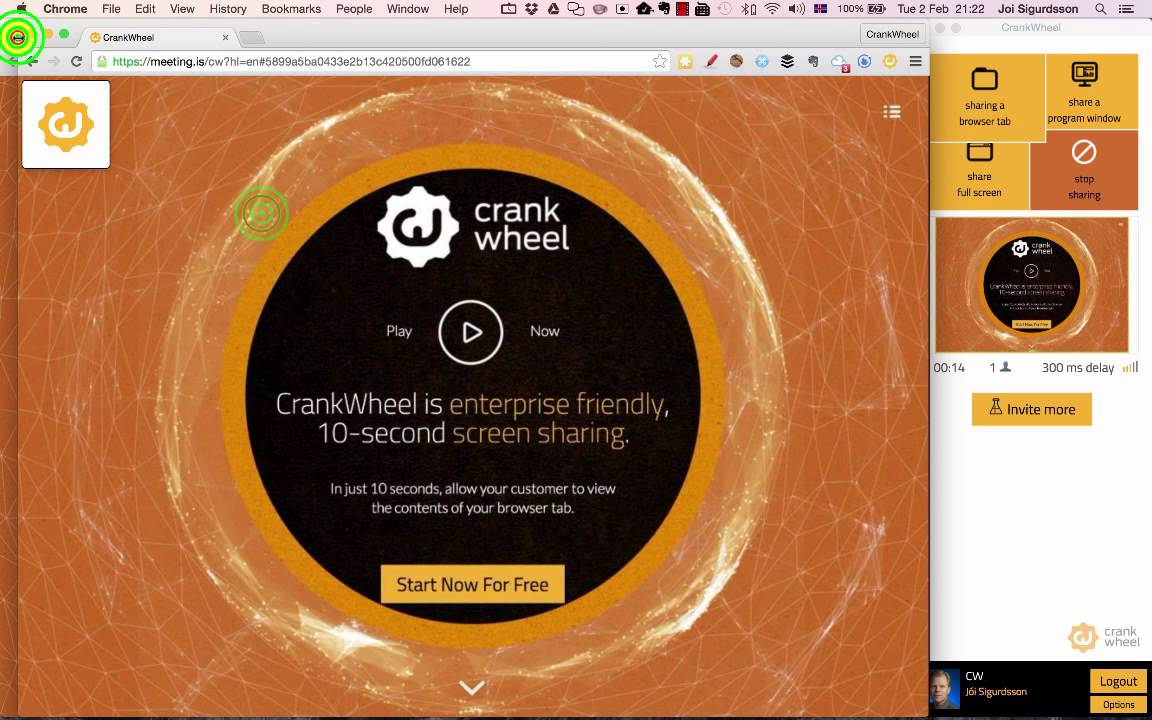Viewport: 1152px width, 720px height.
Task: Open Options in CrankWheel panel
Action: tap(1118, 705)
